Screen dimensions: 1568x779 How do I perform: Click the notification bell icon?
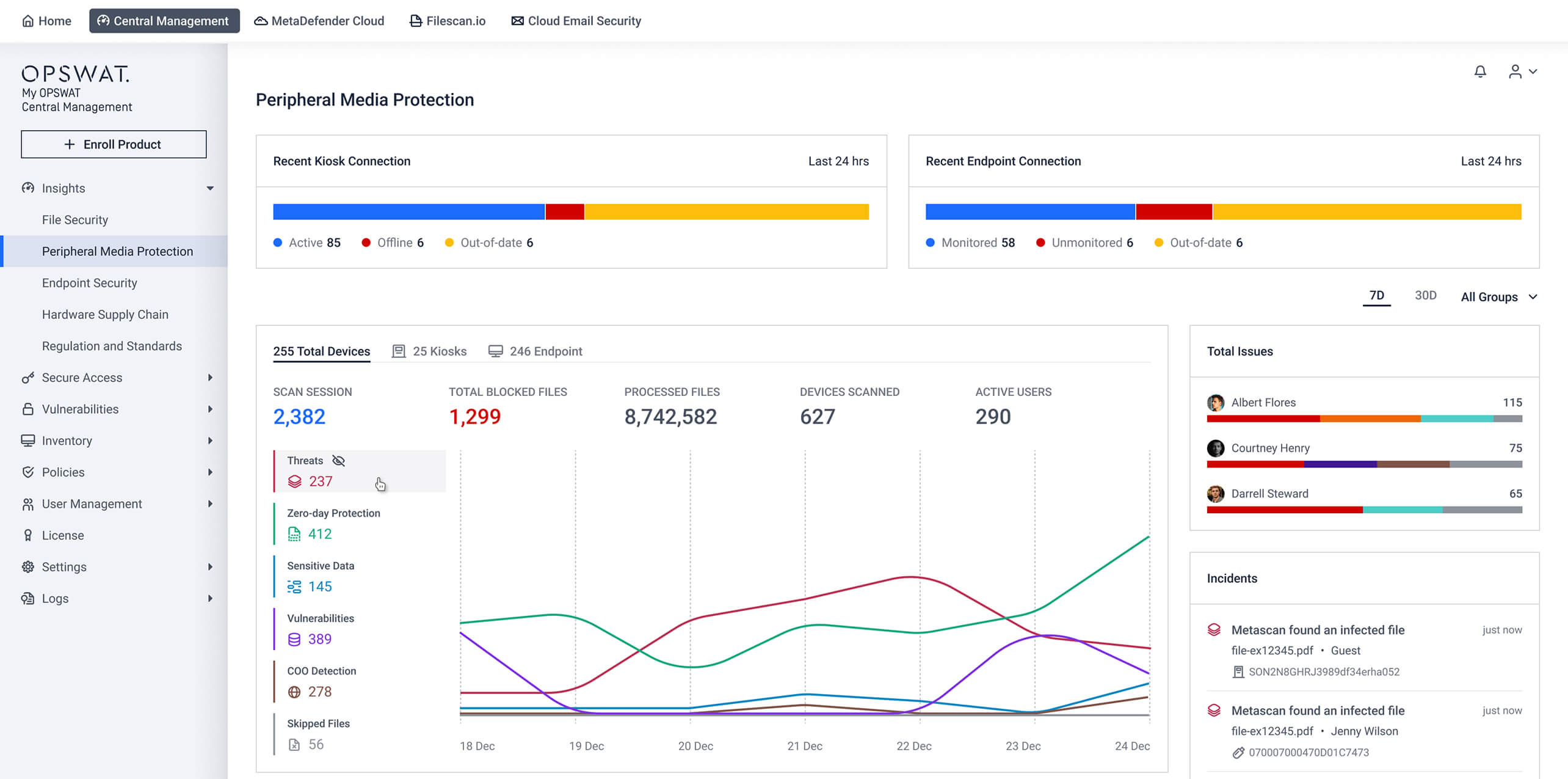1479,71
